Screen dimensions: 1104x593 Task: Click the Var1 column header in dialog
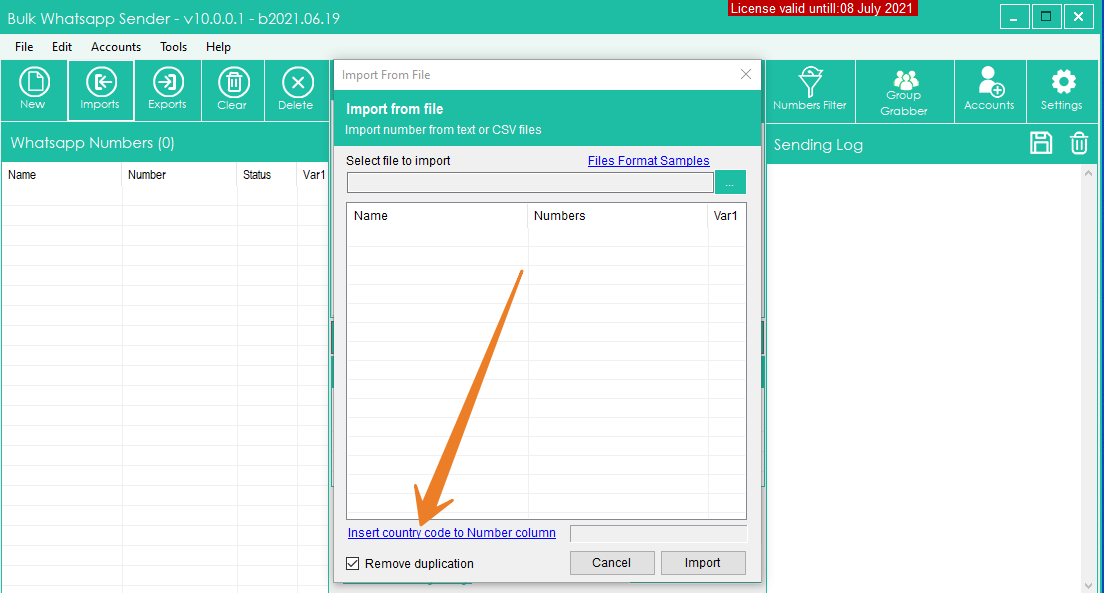tap(726, 216)
